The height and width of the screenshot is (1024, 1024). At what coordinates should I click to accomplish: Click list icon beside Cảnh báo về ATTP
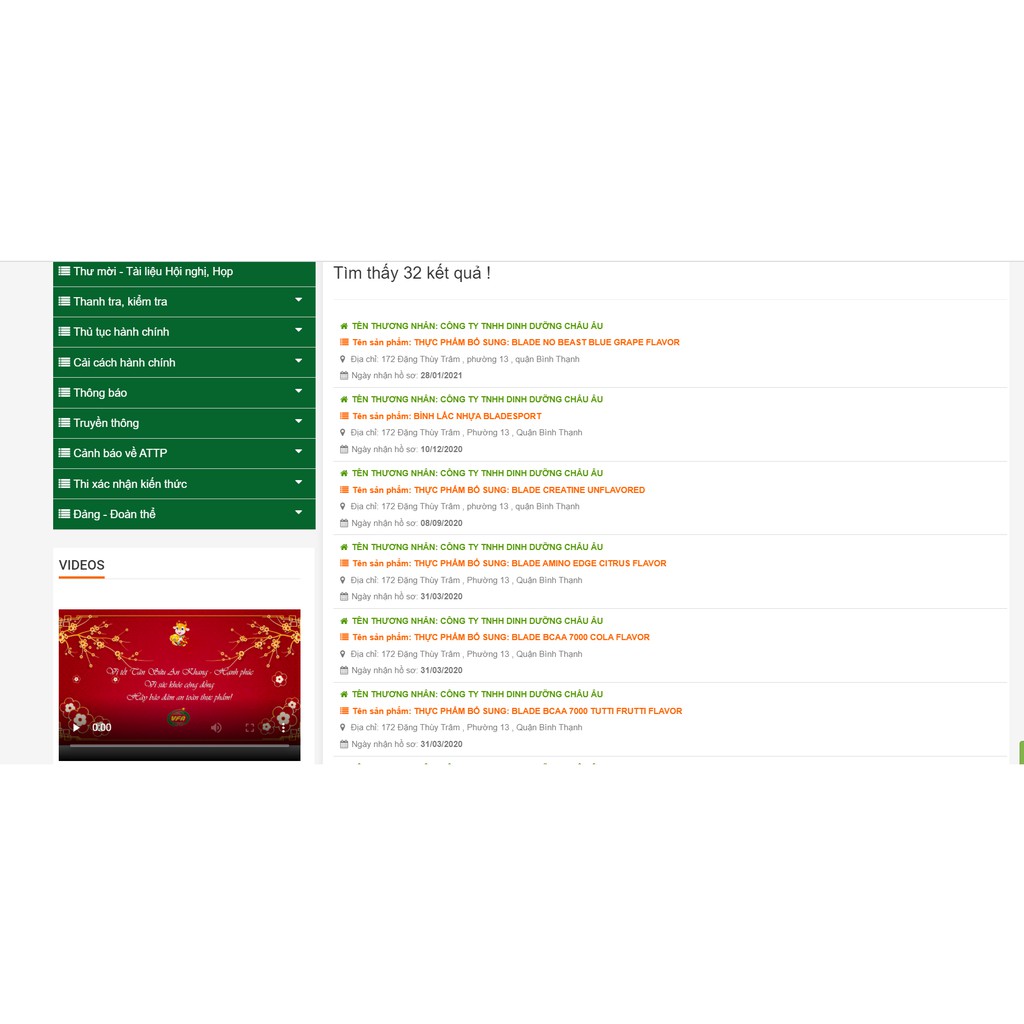(64, 453)
